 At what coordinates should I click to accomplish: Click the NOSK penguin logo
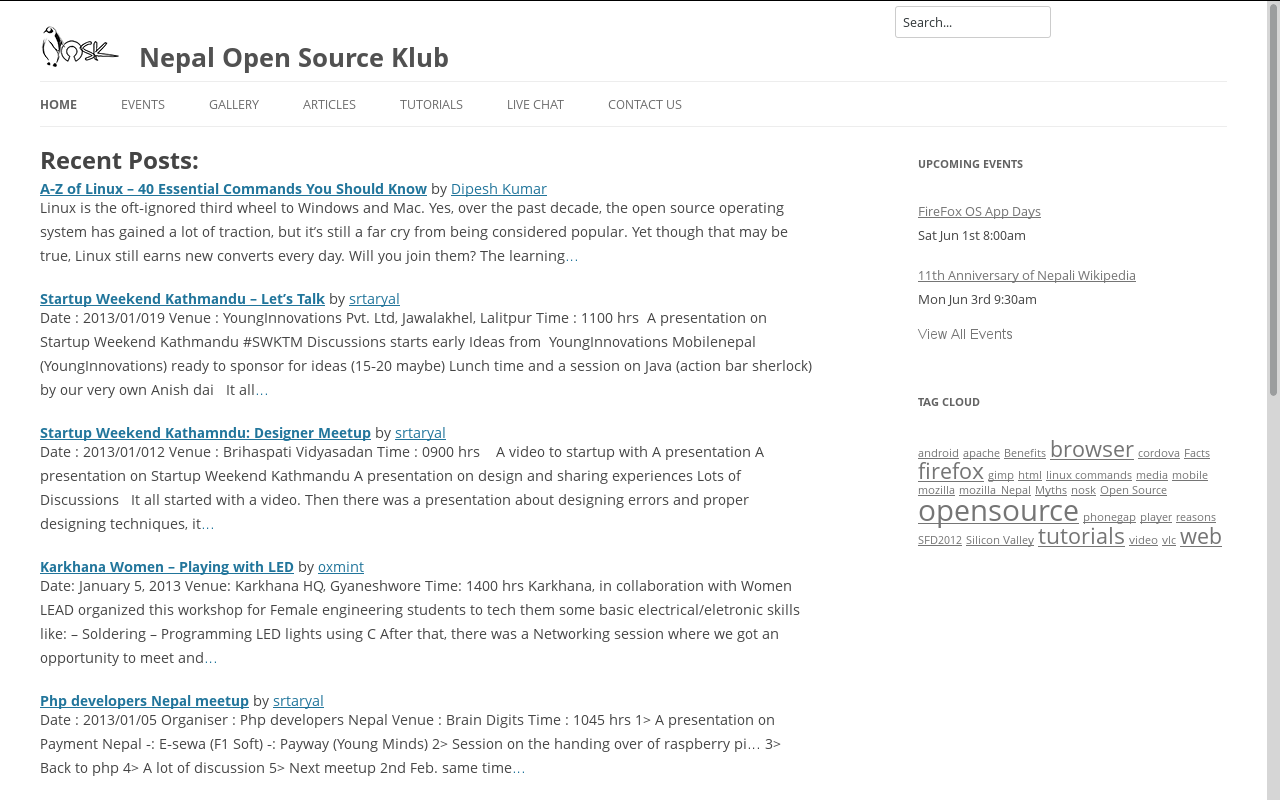click(80, 47)
